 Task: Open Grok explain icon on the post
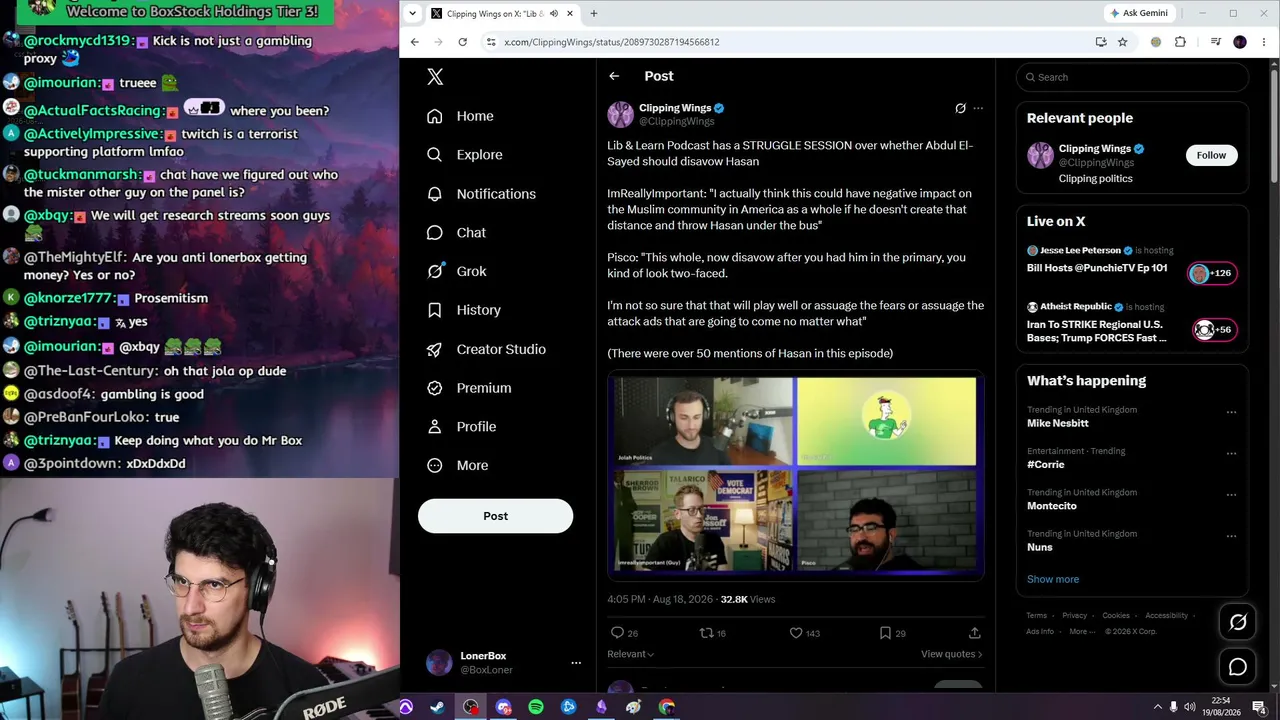tap(960, 108)
